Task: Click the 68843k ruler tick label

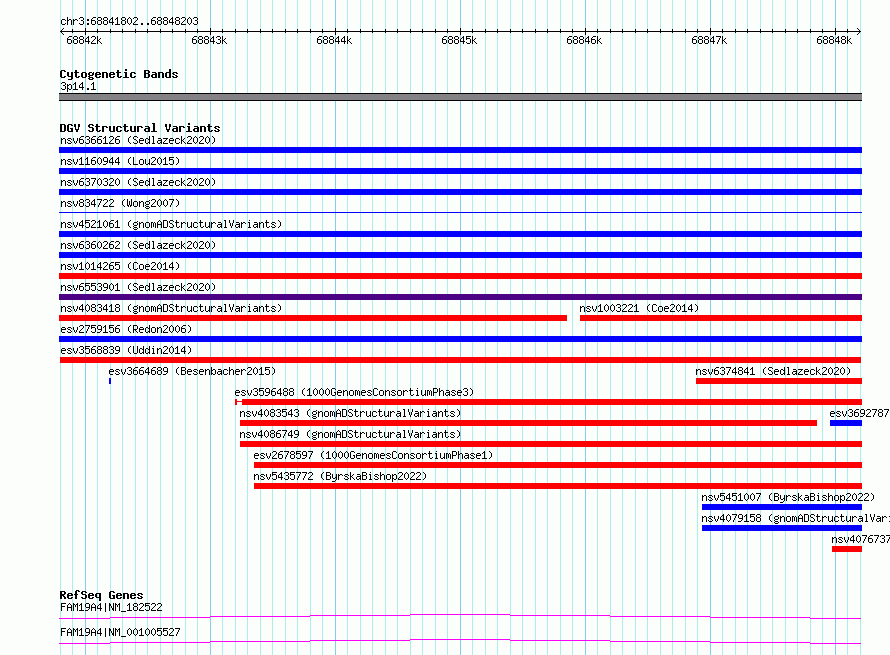Action: point(209,40)
